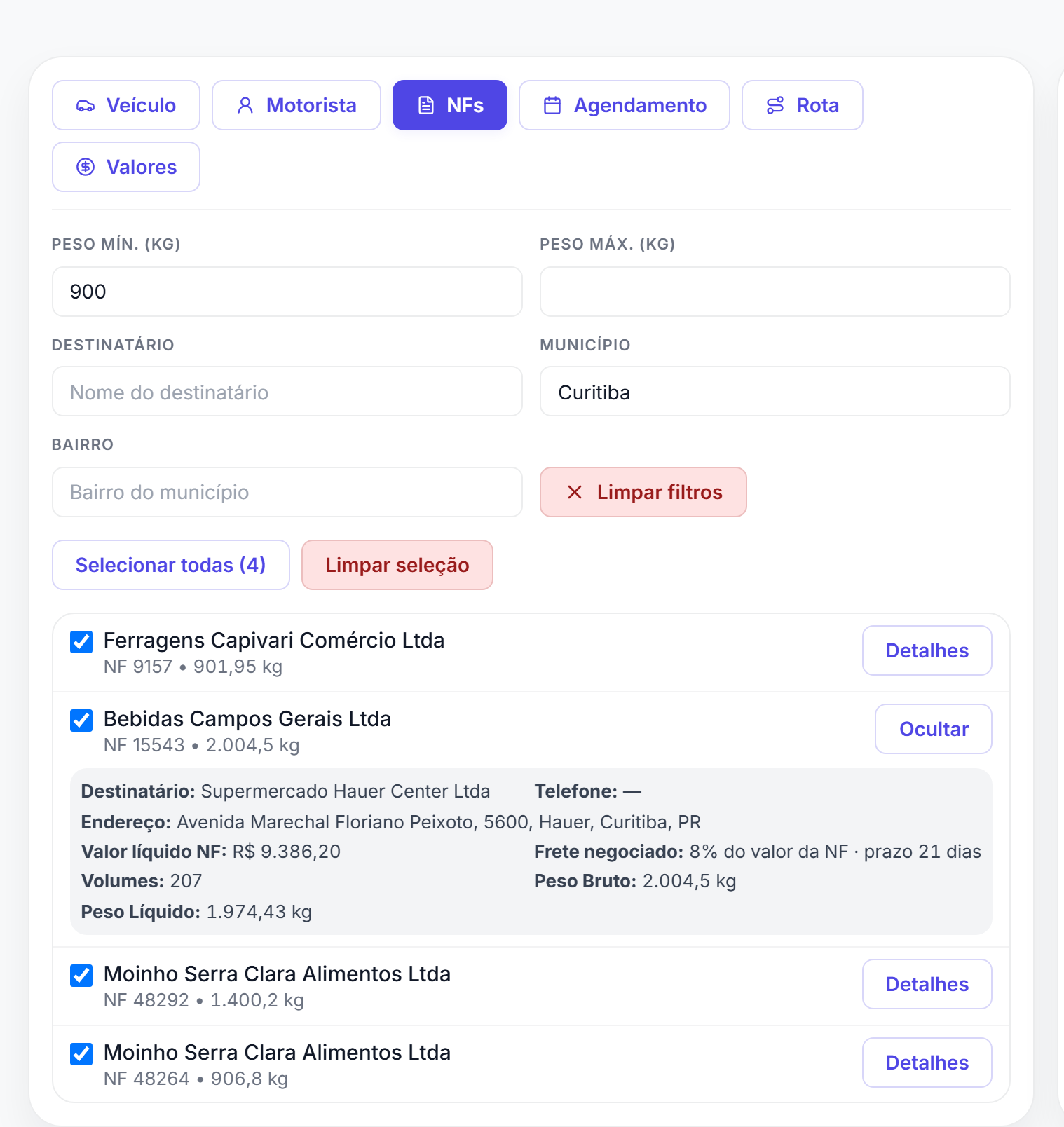Screen dimensions: 1064x1127
Task: Click the person icon on Motorista tab
Action: coord(245,106)
